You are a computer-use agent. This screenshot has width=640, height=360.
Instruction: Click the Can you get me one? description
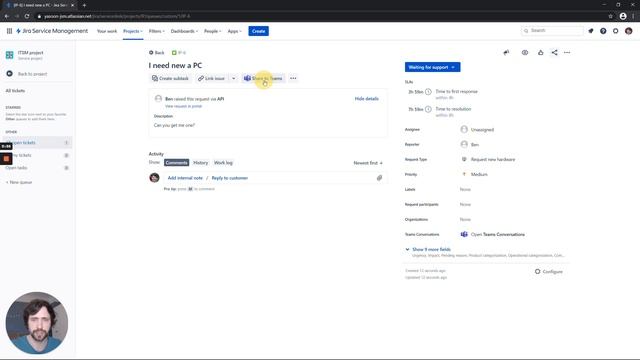coord(174,125)
